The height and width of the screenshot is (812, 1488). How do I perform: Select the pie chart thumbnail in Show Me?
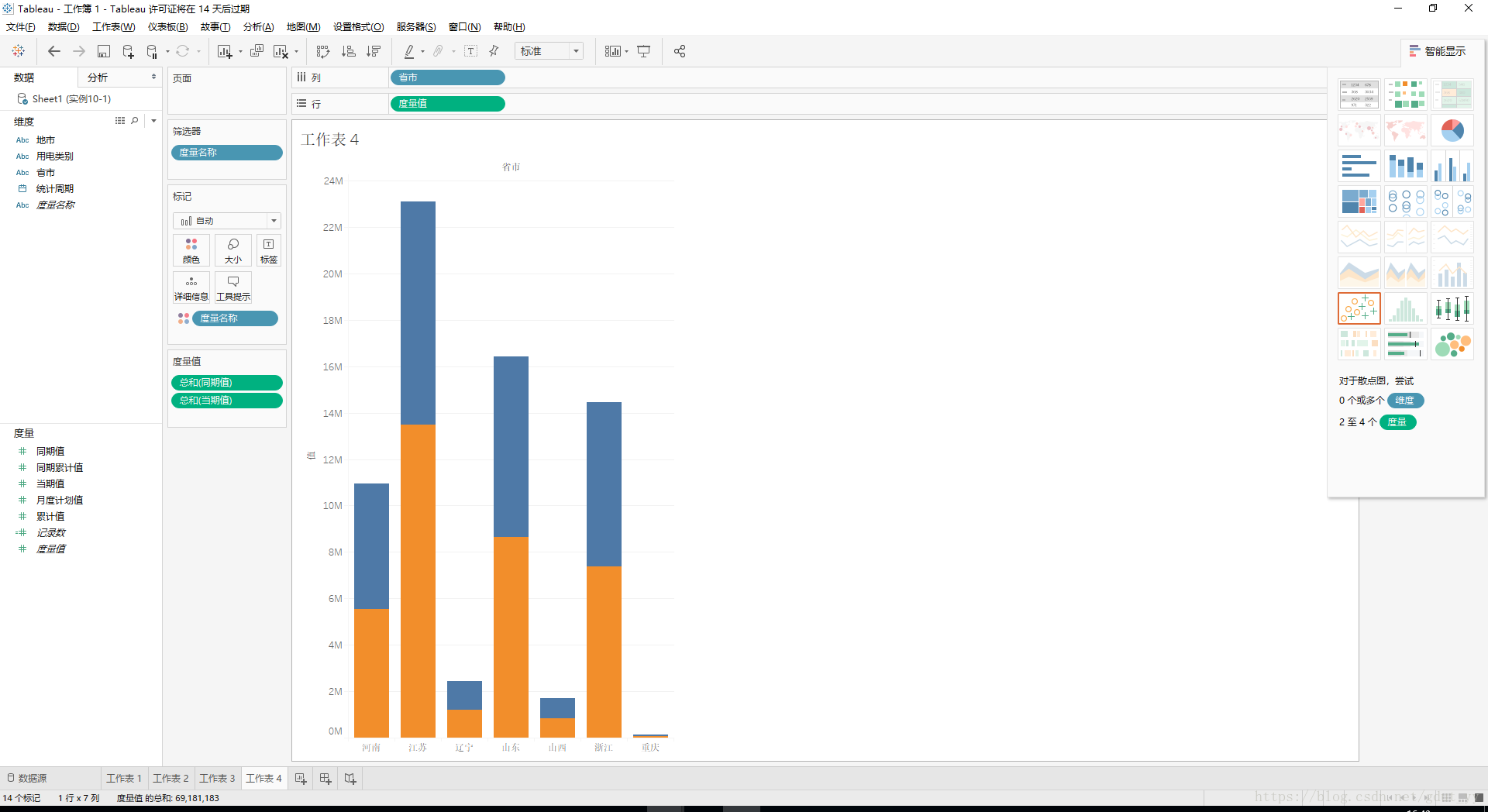coord(1452,130)
